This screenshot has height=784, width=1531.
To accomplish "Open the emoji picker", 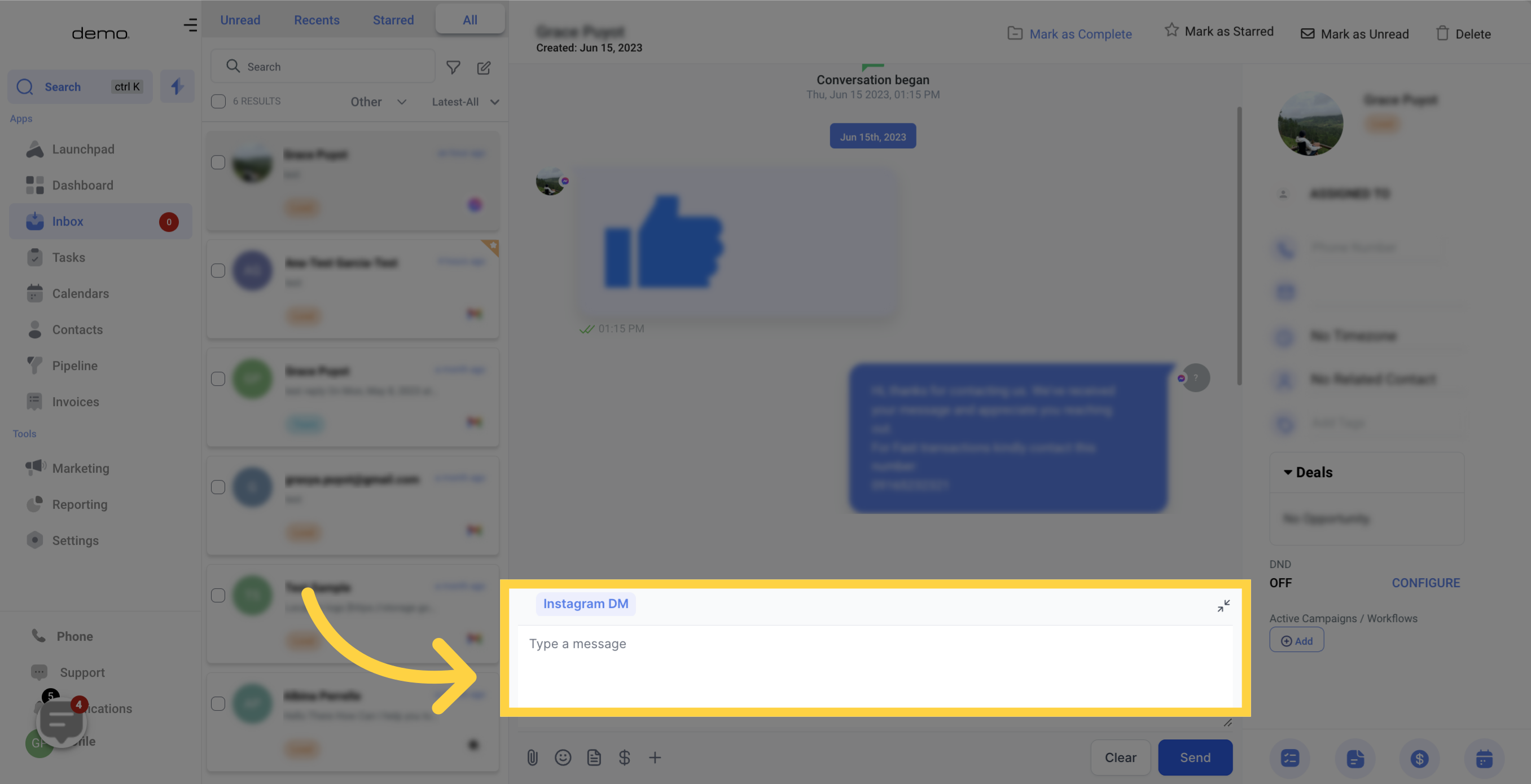I will [563, 757].
